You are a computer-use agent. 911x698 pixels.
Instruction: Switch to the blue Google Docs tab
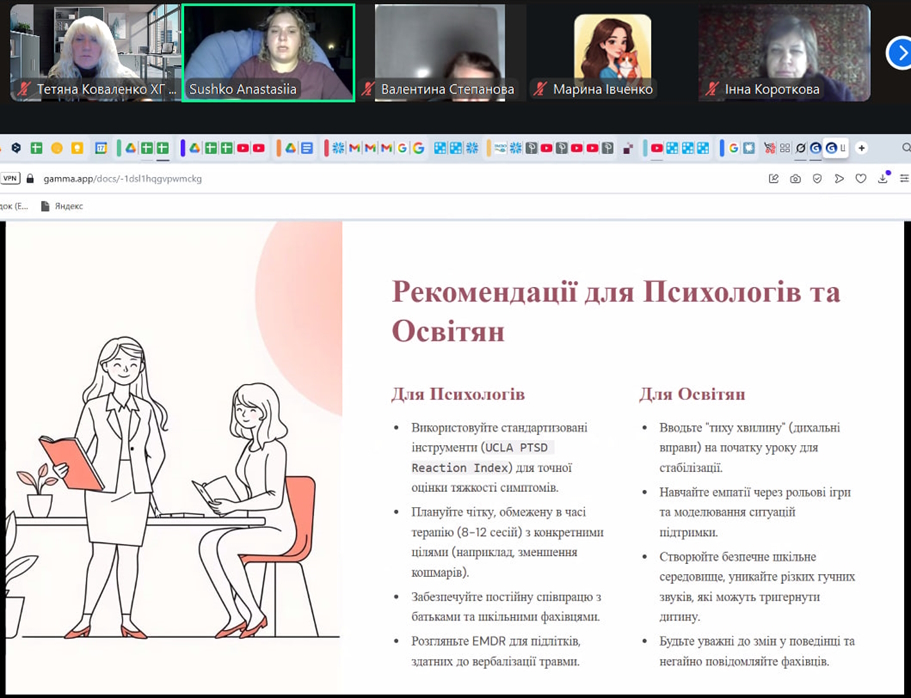pos(307,148)
